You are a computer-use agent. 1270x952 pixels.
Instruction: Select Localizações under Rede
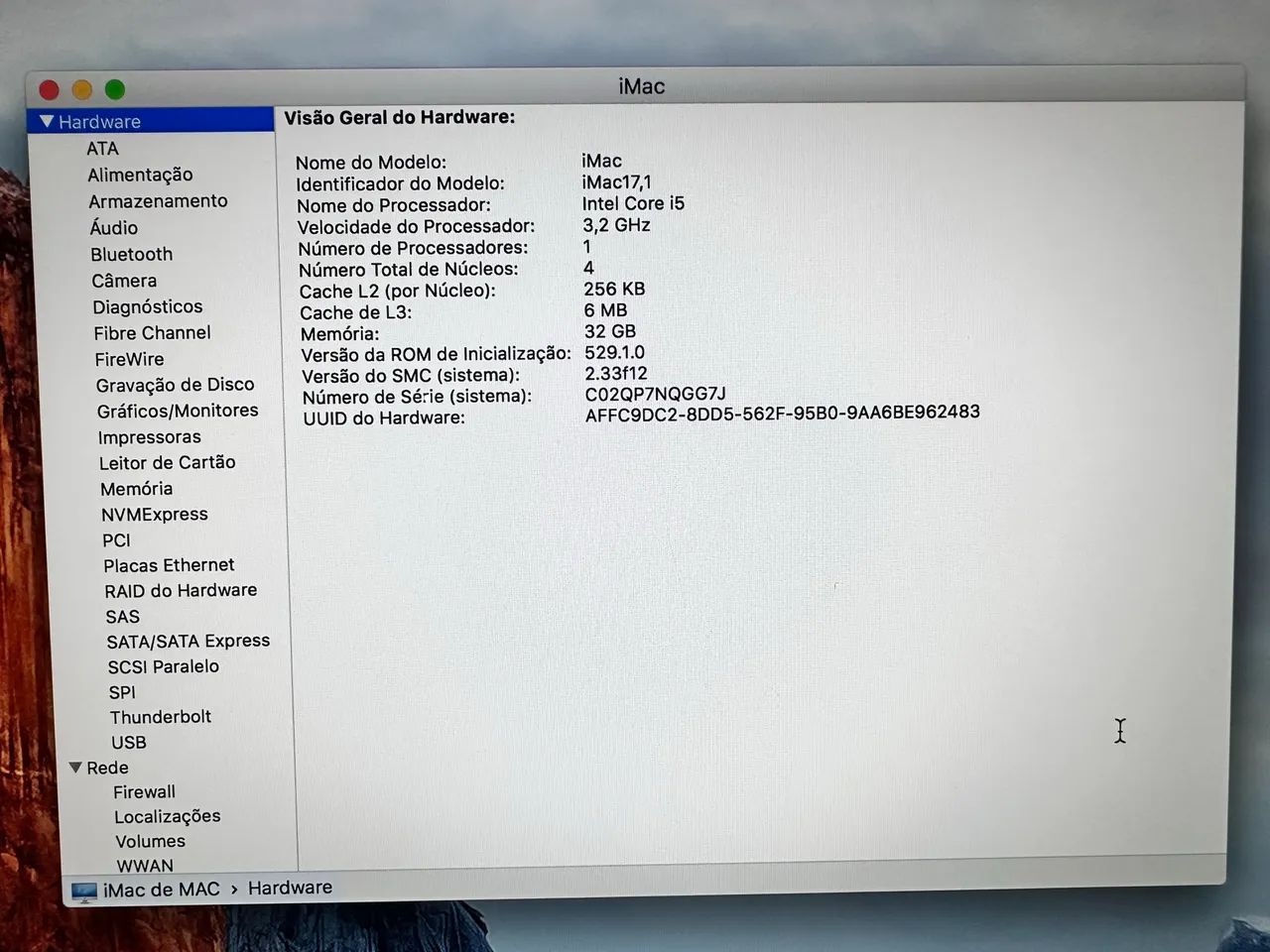point(167,817)
